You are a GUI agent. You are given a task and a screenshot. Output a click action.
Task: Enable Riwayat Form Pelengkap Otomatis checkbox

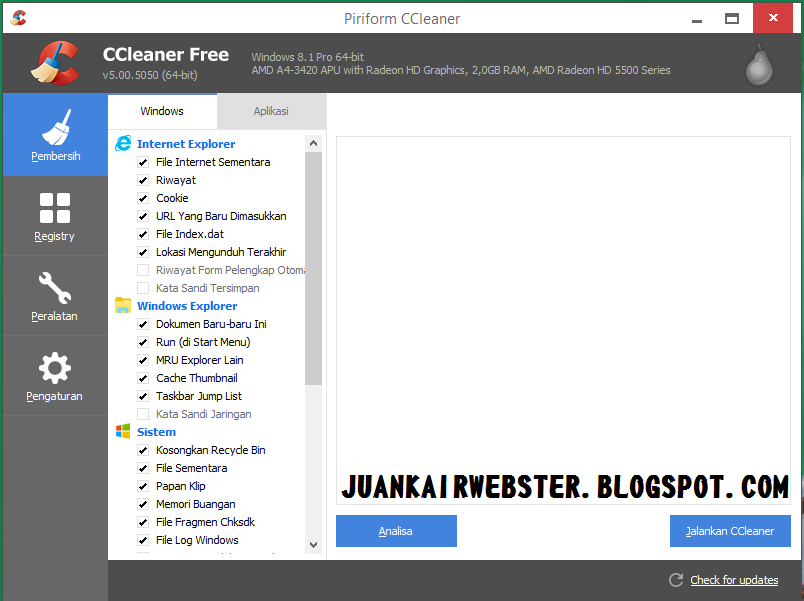143,270
